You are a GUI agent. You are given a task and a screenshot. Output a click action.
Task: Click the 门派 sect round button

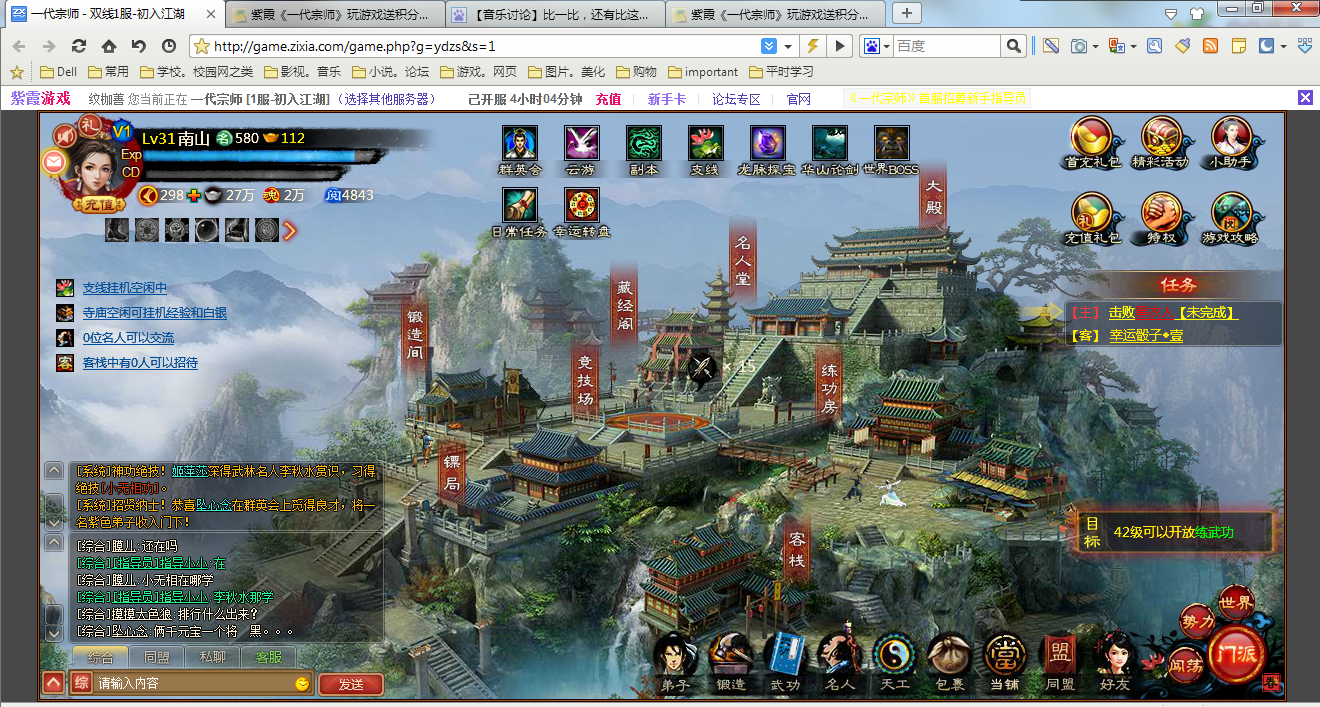click(1235, 655)
